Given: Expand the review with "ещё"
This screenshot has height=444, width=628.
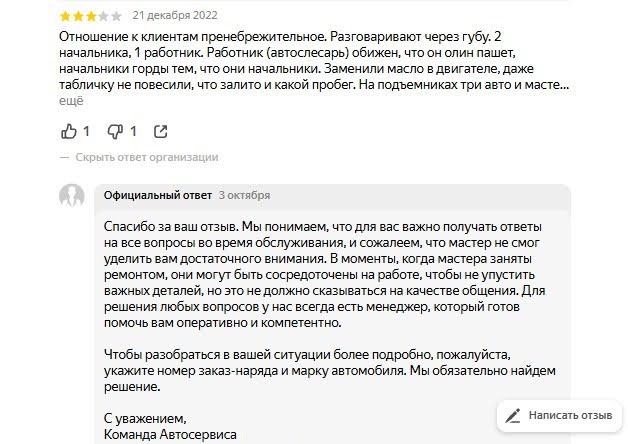Looking at the screenshot, I should point(70,101).
